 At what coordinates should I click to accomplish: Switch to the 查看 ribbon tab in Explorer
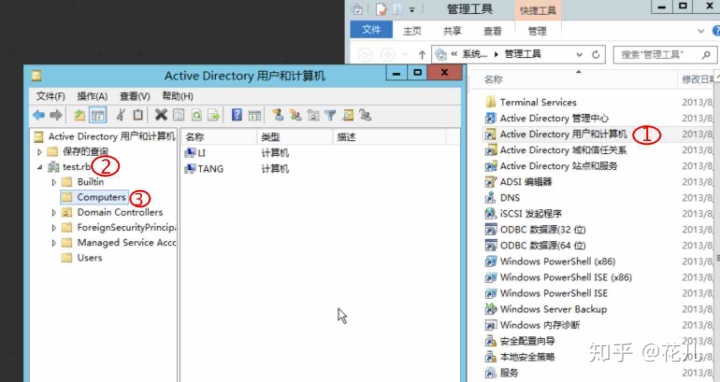[492, 31]
